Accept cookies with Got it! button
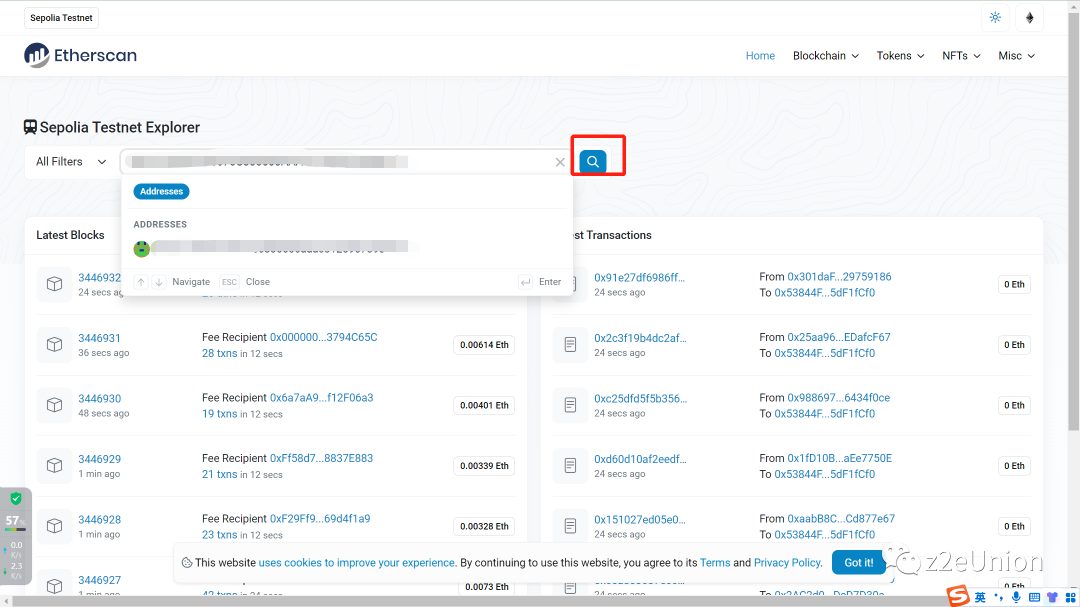 coord(859,563)
